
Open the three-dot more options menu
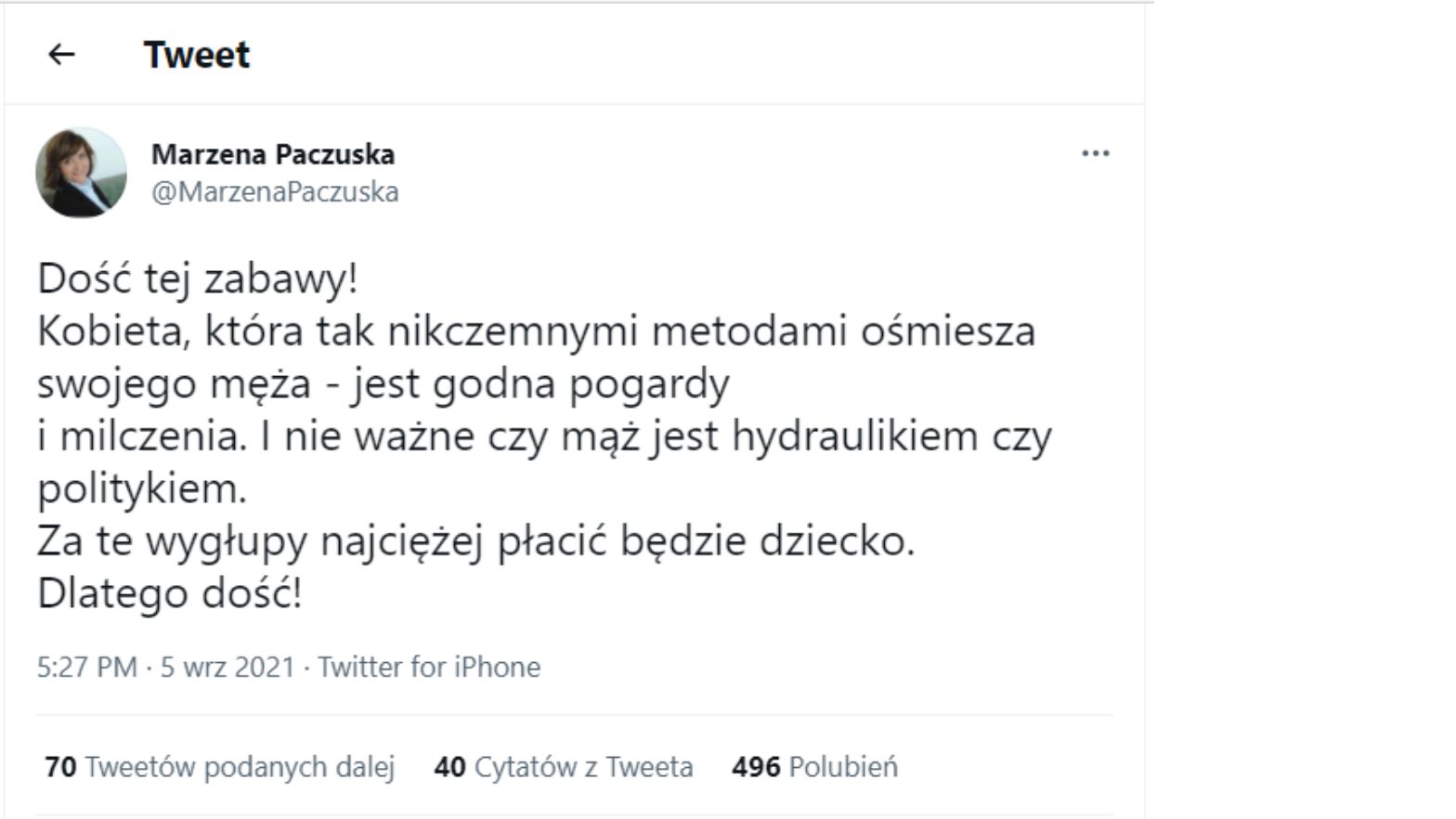click(x=1096, y=154)
